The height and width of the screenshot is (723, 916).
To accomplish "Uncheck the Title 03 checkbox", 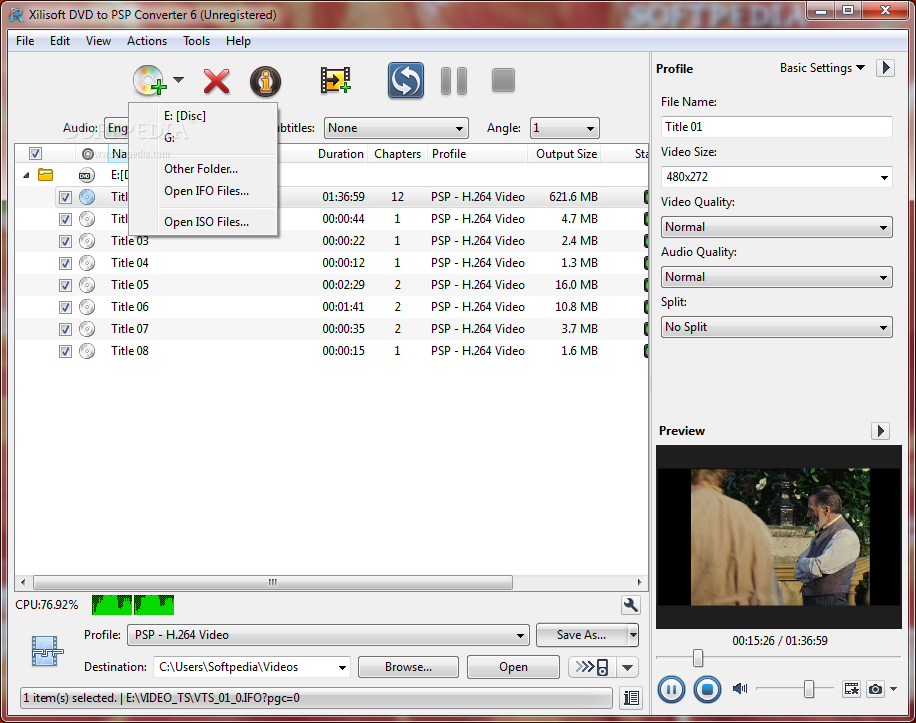I will tap(65, 241).
